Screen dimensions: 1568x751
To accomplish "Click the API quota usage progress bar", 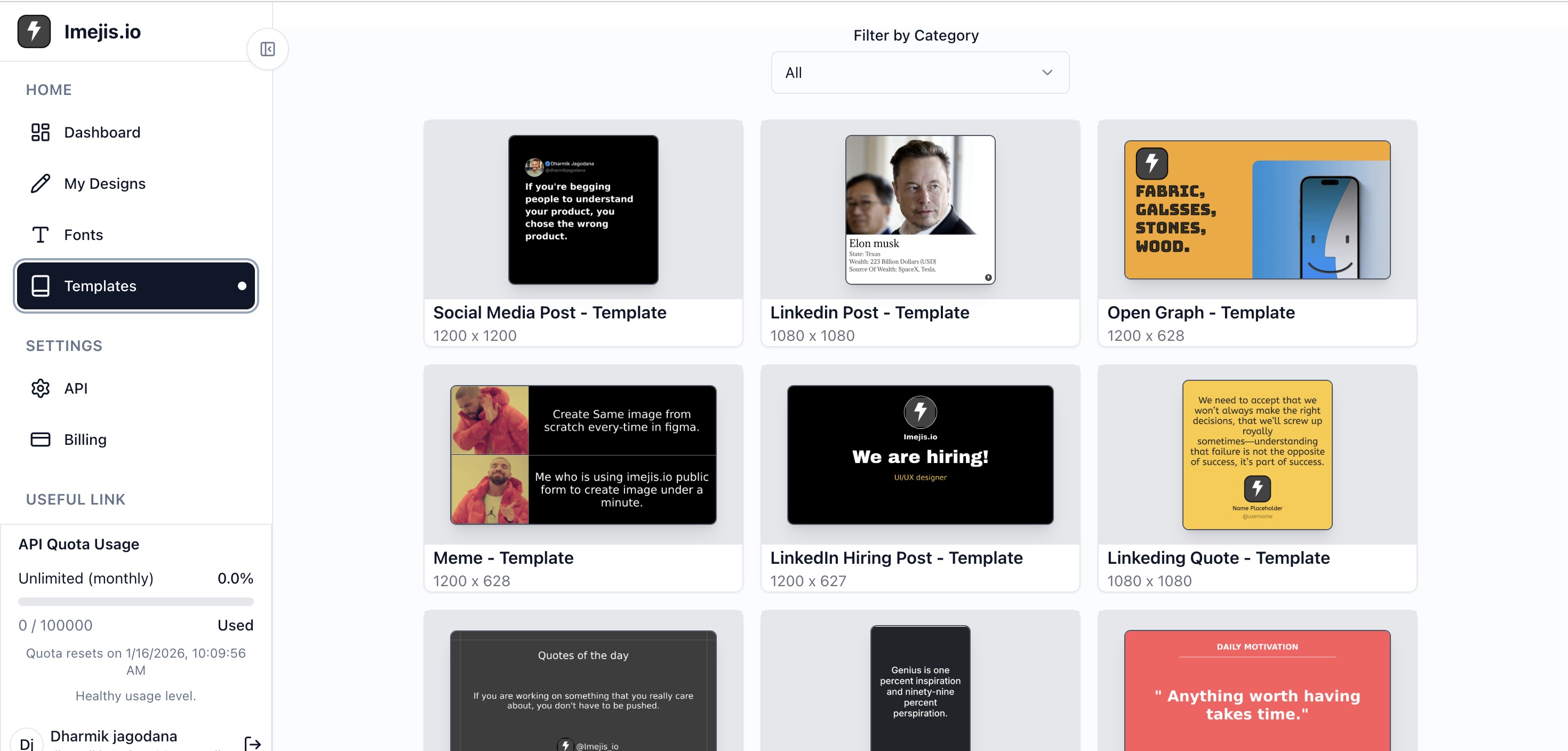I will point(135,602).
